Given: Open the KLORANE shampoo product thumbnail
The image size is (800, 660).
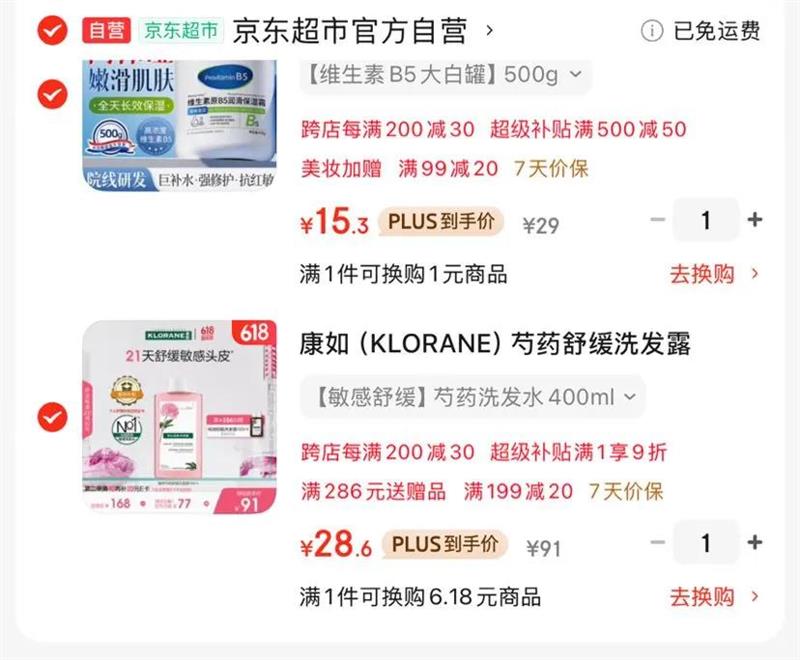Looking at the screenshot, I should [x=180, y=417].
